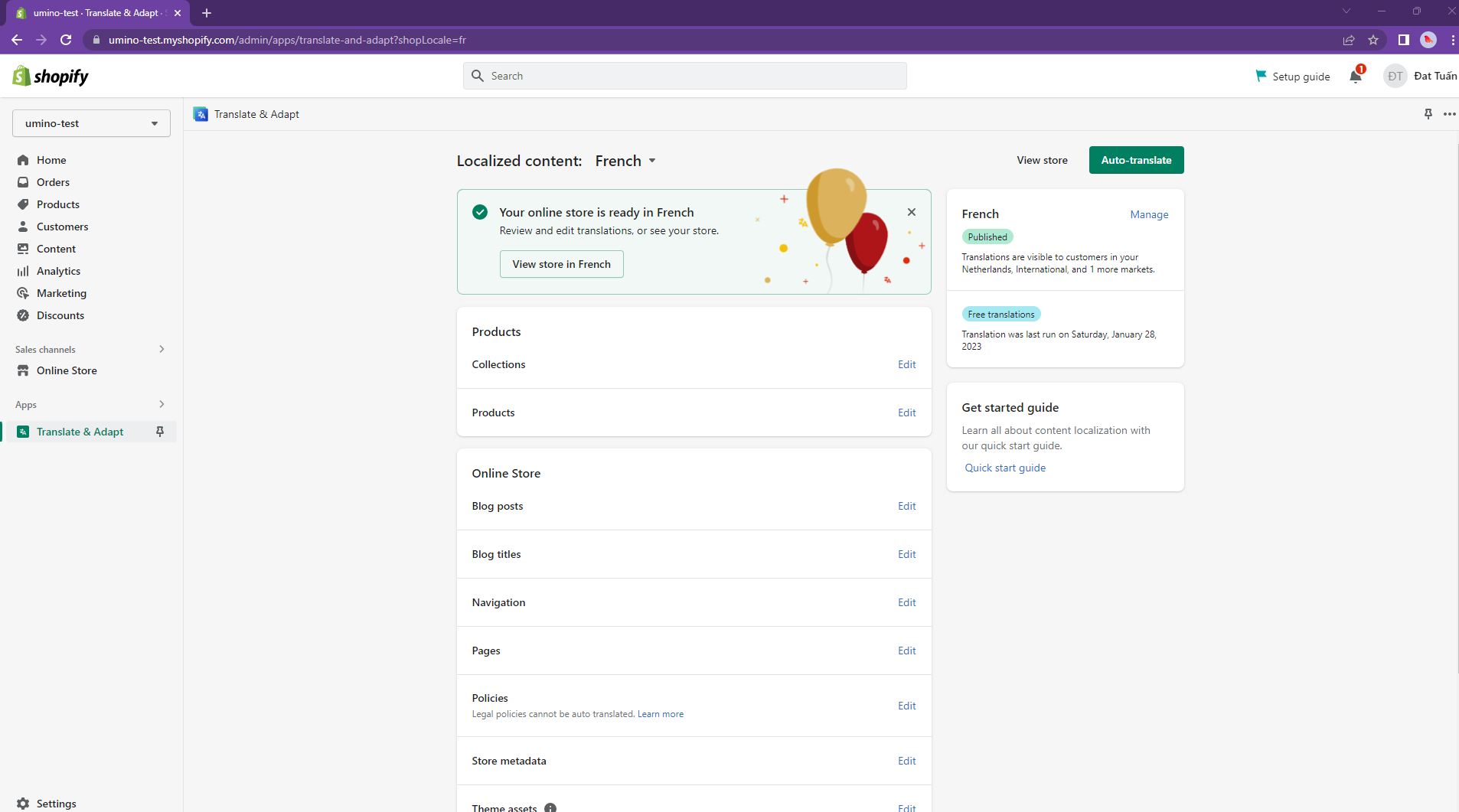
Task: Reload the page in the browser
Action: tap(66, 40)
